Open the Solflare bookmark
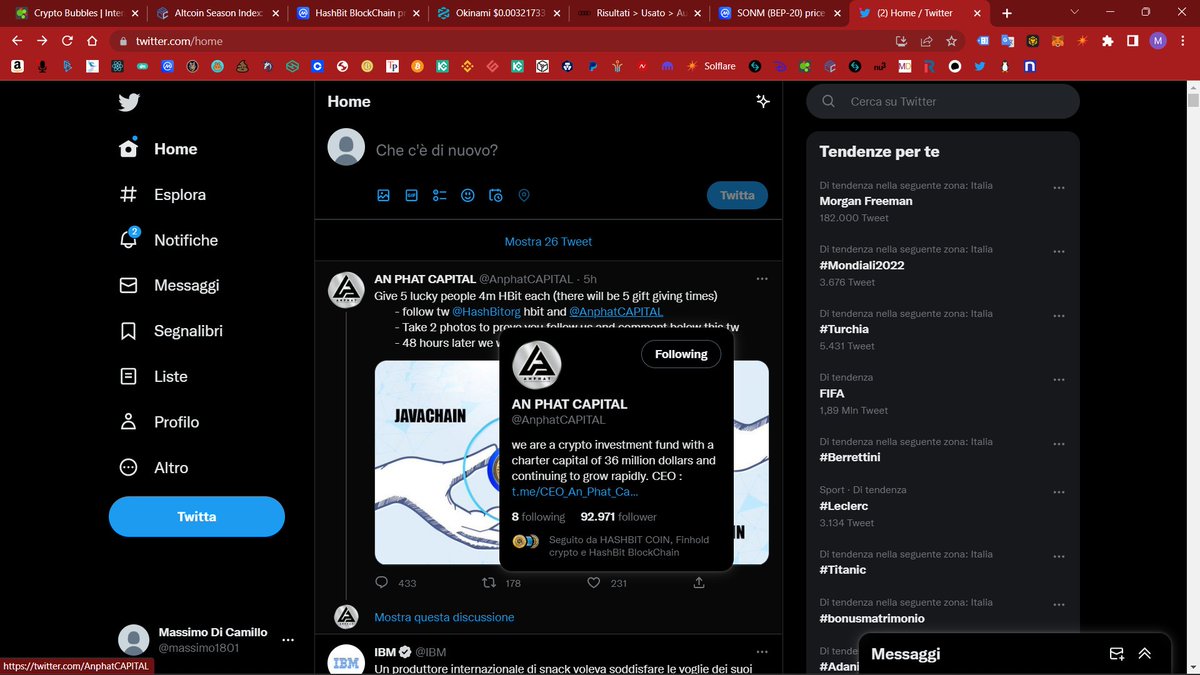The image size is (1200, 675). point(712,66)
